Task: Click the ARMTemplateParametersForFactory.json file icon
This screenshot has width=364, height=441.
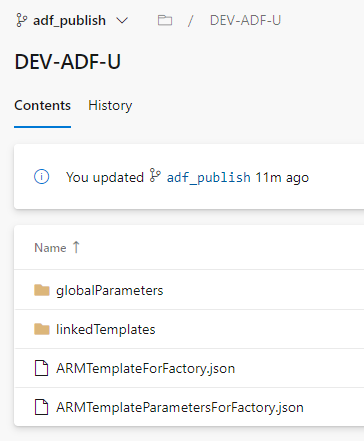Action: point(42,407)
